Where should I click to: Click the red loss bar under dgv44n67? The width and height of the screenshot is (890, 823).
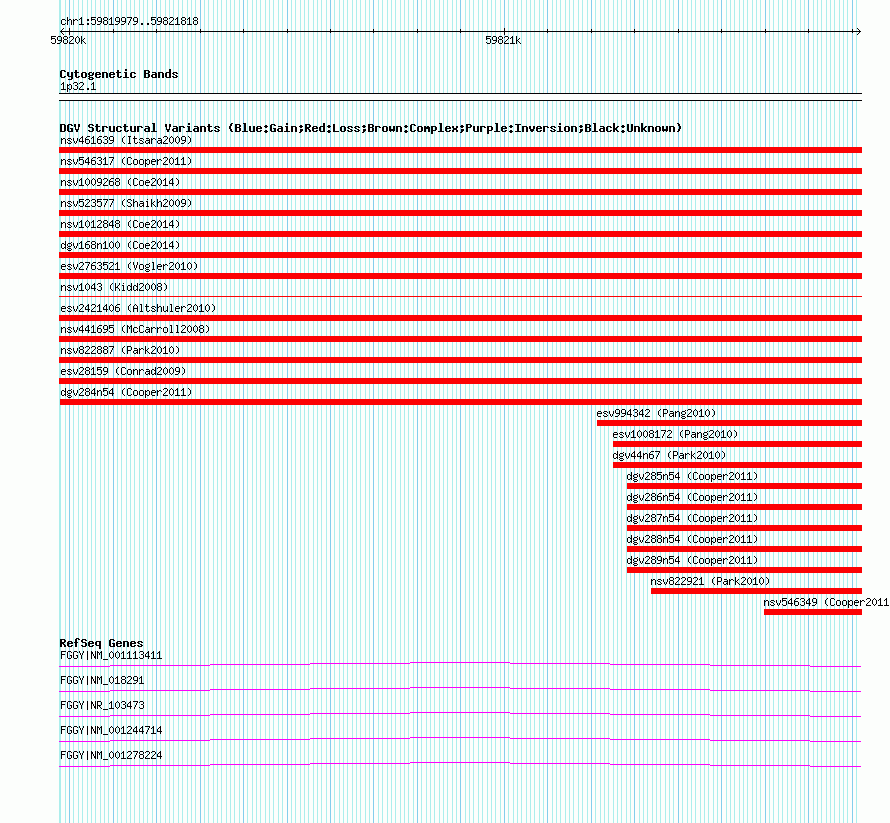pos(737,465)
